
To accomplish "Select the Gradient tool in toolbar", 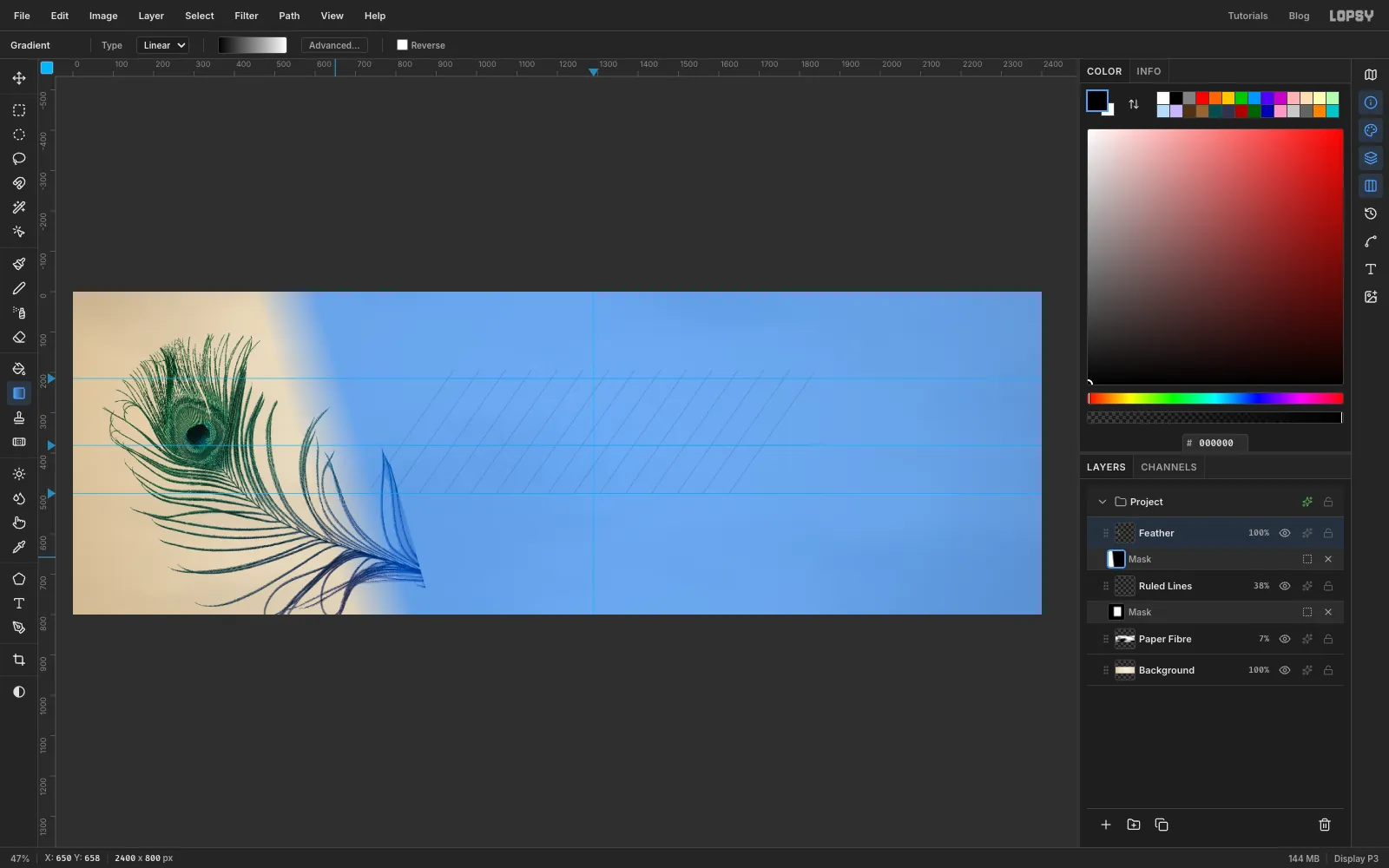I will tap(19, 393).
